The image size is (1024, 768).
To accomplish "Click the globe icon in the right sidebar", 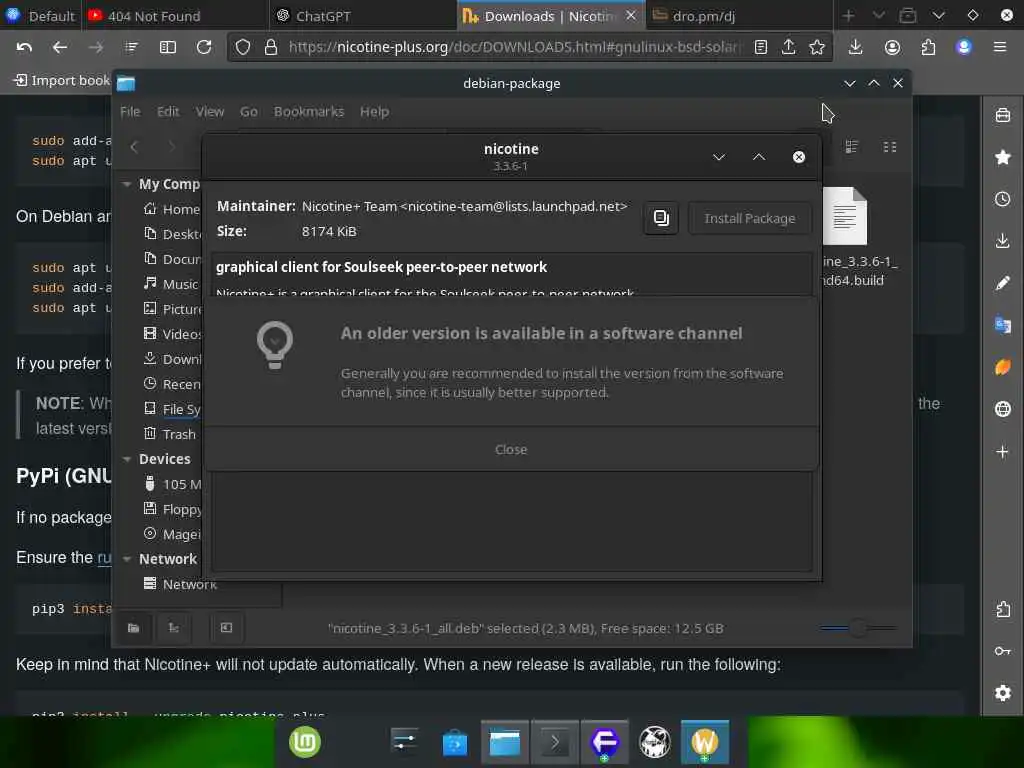I will [x=1002, y=409].
